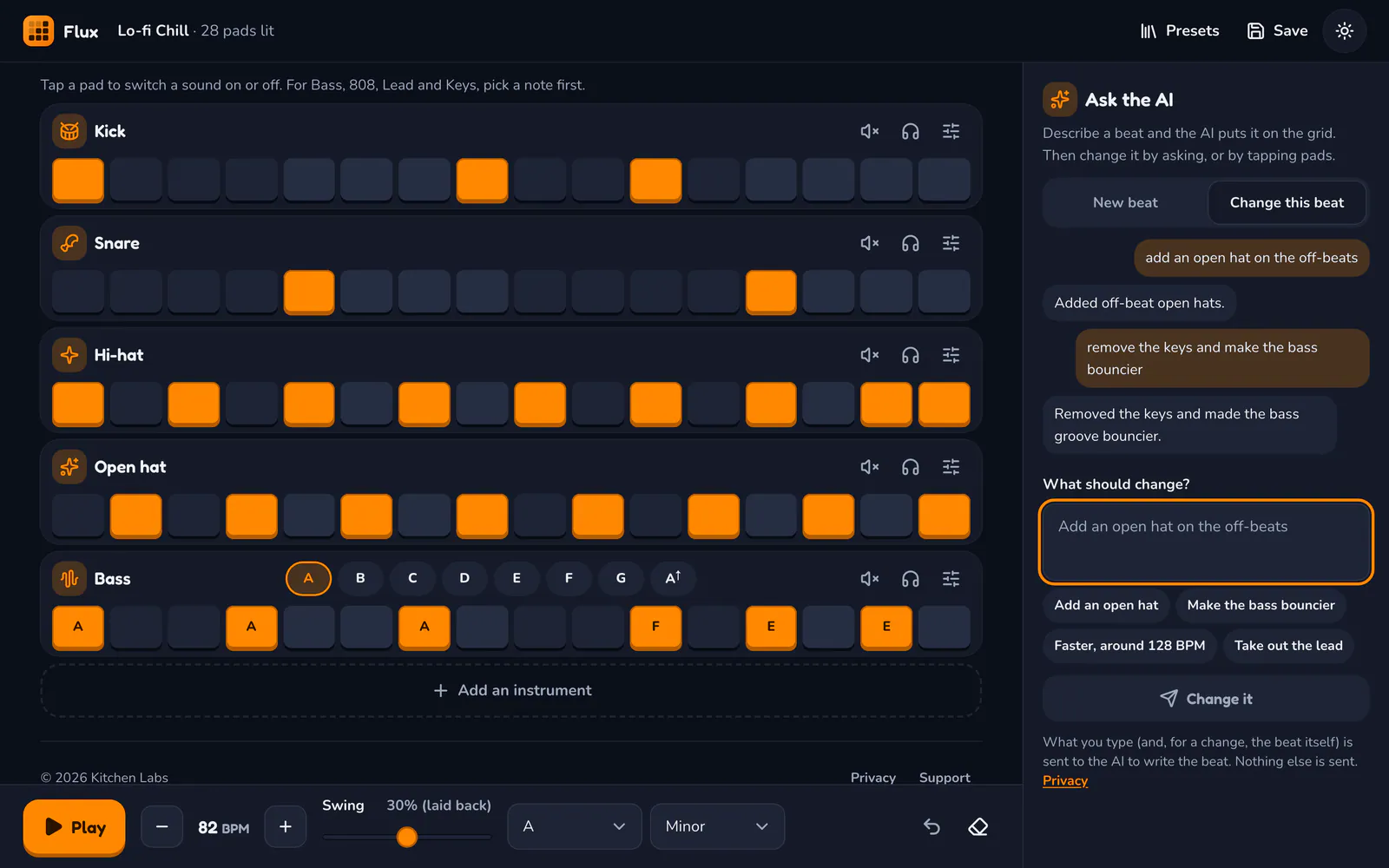Solo the Snare track with headphones icon
Image resolution: width=1389 pixels, height=868 pixels.
click(910, 243)
